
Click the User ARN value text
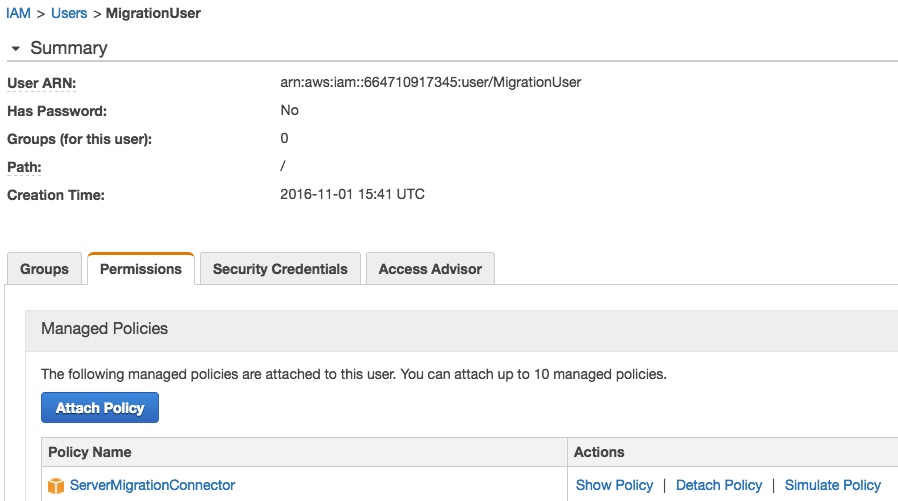coord(431,82)
